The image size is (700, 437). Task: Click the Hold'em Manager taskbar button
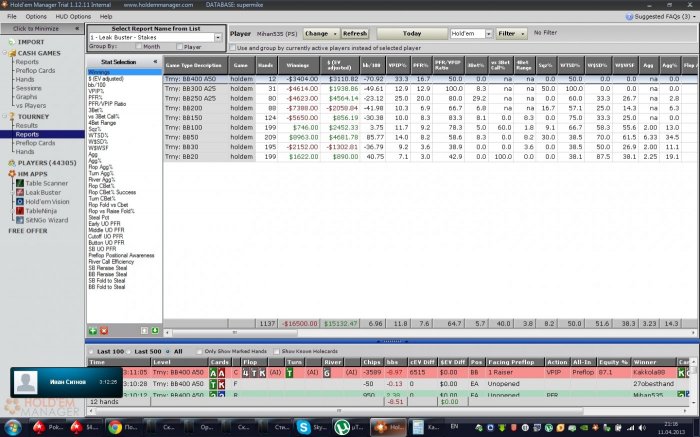click(388, 427)
